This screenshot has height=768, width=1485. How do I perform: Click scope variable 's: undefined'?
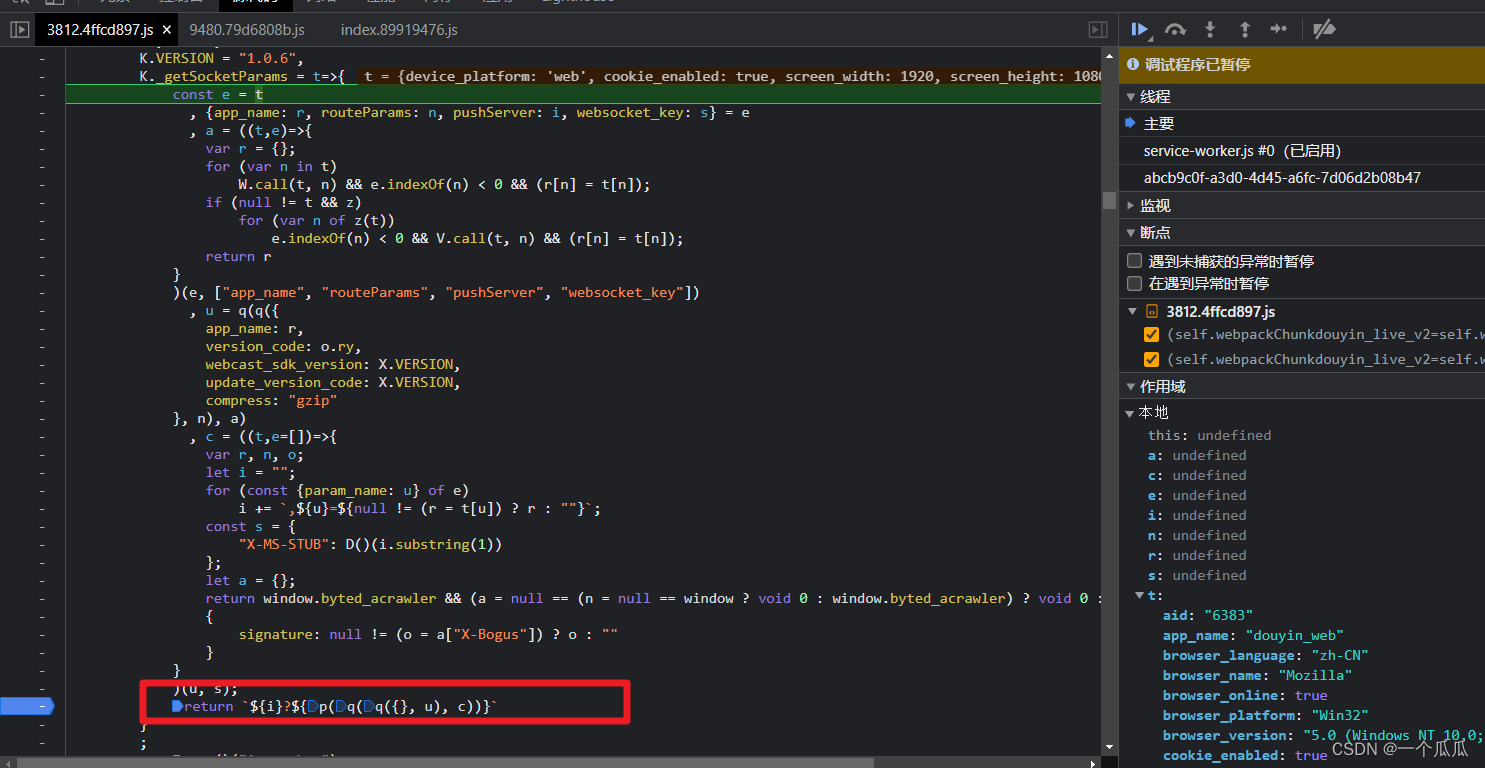(1197, 575)
